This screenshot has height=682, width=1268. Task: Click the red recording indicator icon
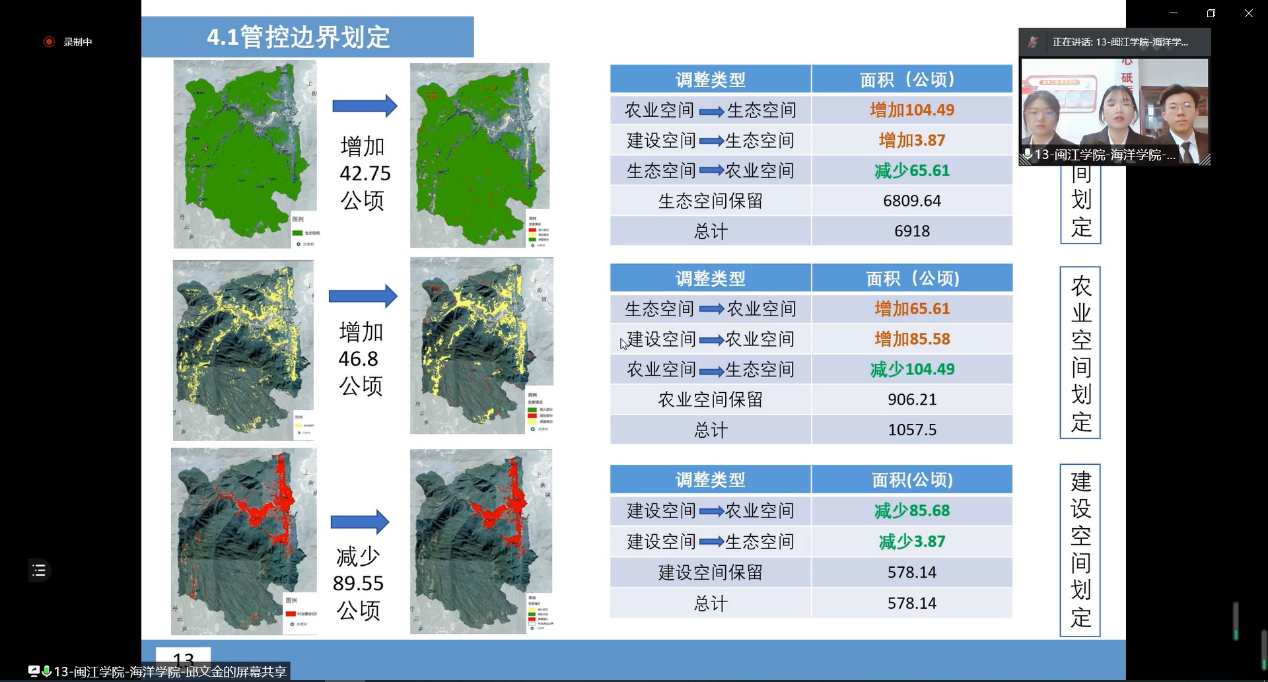(48, 42)
